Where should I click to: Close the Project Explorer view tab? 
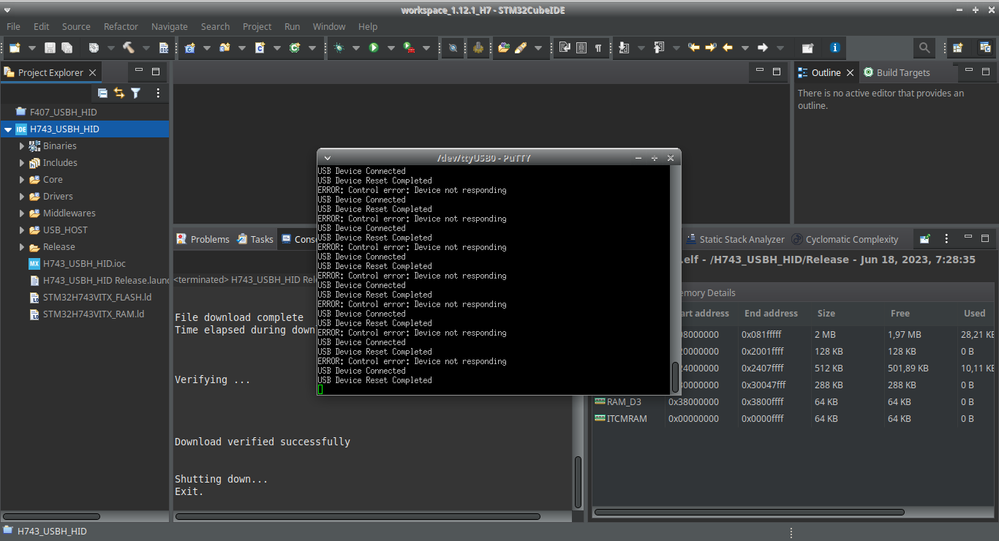[92, 73]
